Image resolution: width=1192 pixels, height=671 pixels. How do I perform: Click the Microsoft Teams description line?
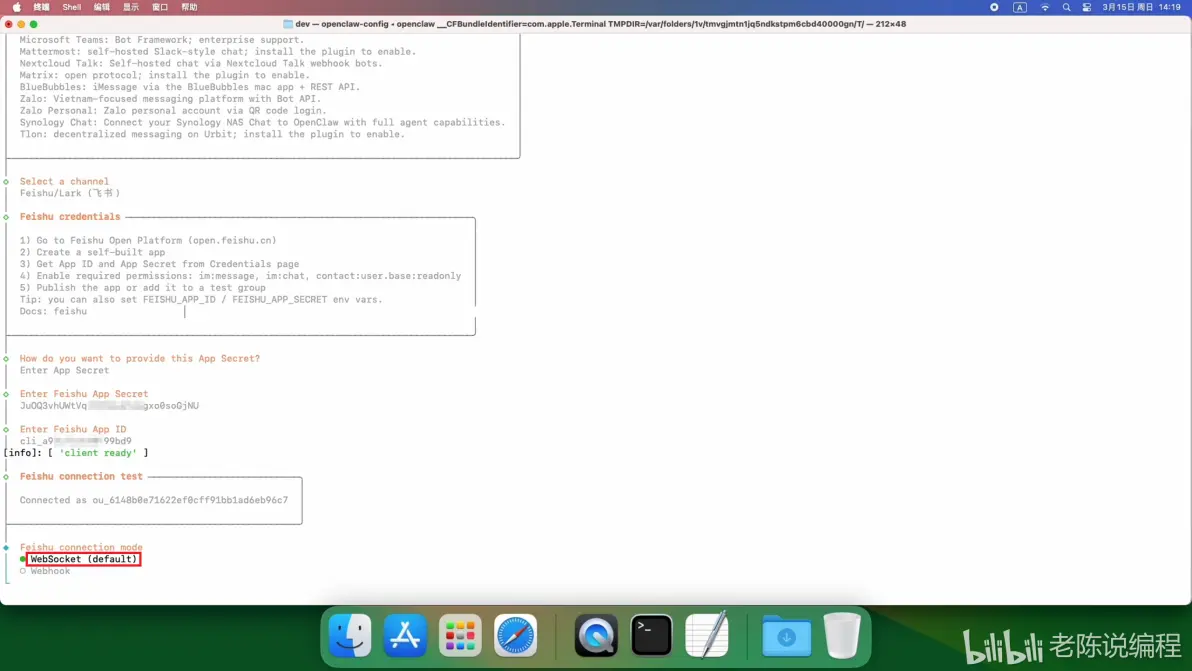(162, 40)
